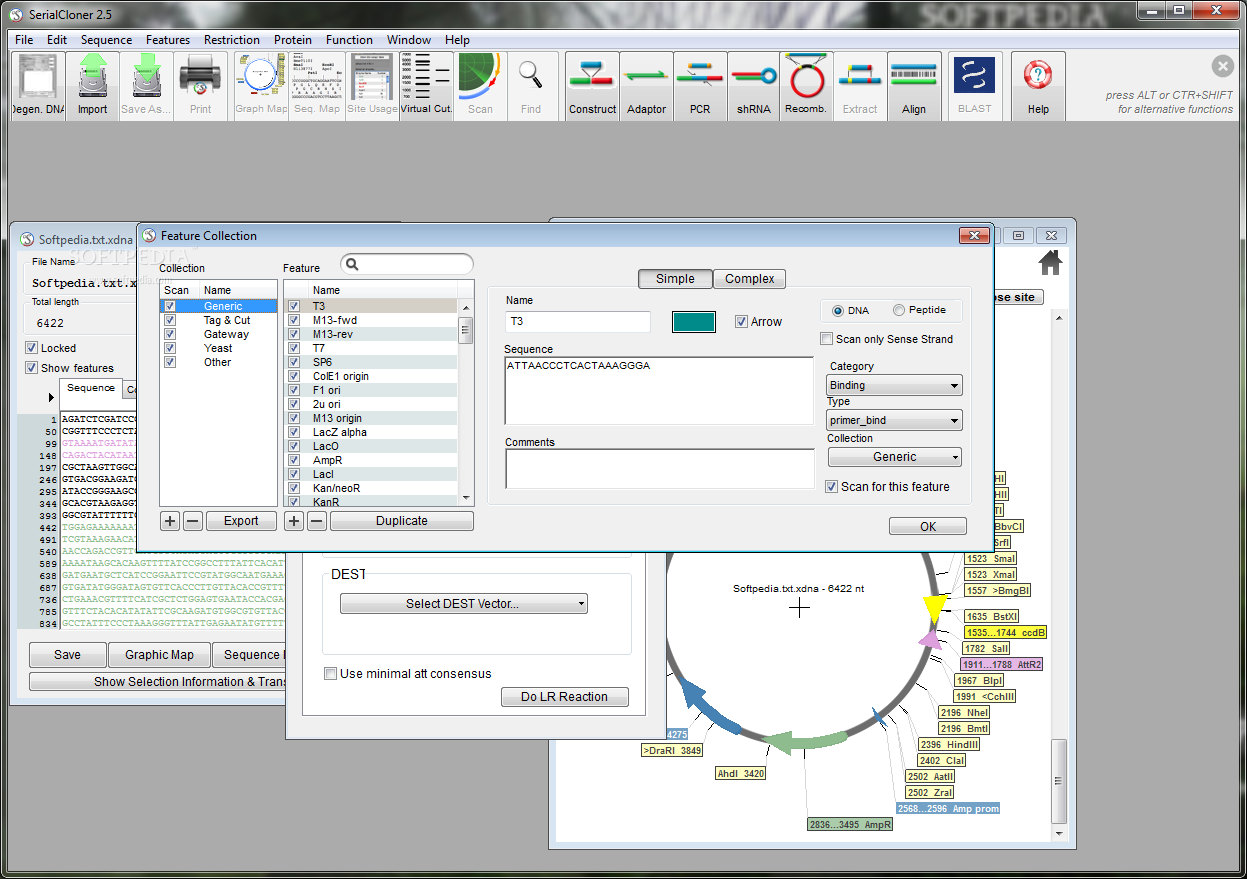Open the teal feature color swatch
1247x879 pixels.
694,322
